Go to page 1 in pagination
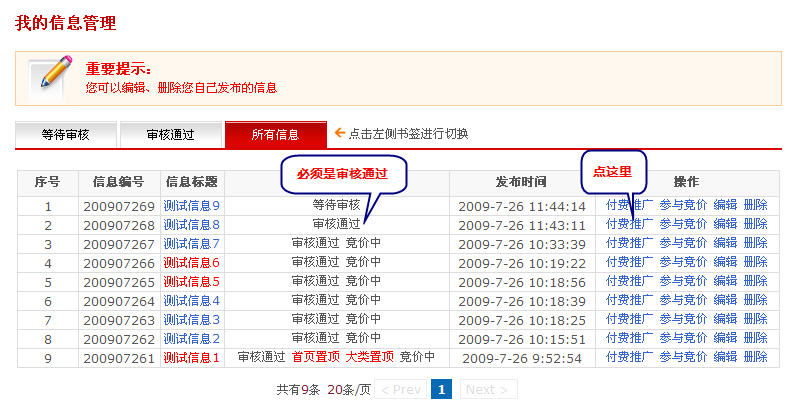Viewport: 790px width, 407px height. click(442, 389)
